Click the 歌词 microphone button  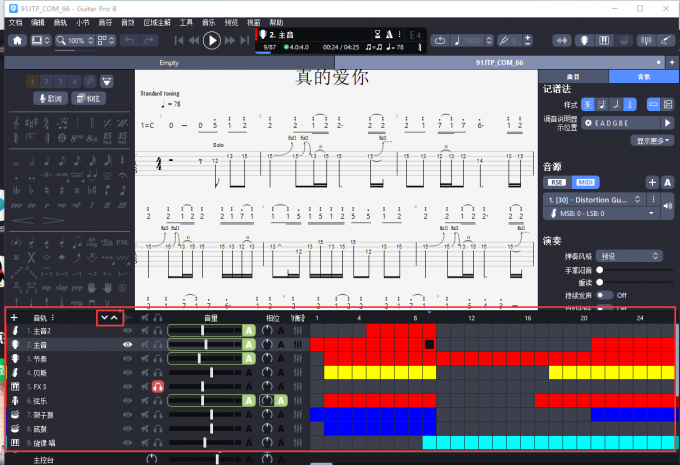coord(51,98)
